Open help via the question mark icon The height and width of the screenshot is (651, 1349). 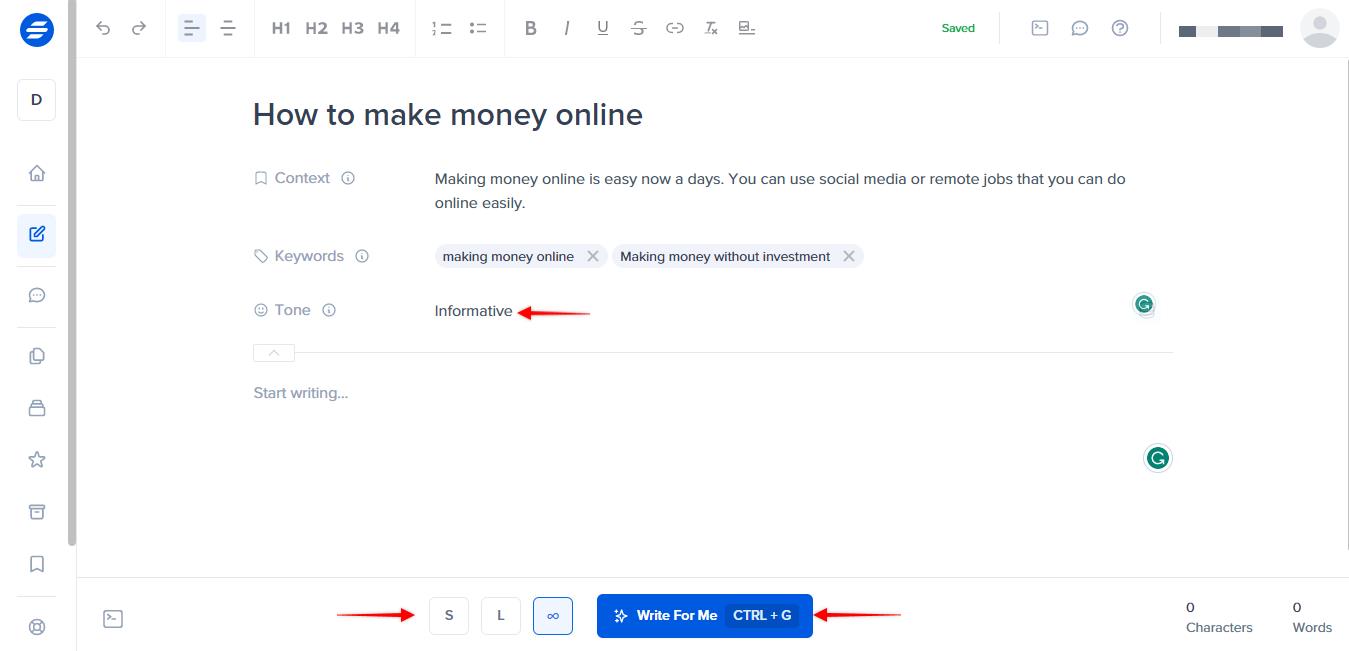pyautogui.click(x=1120, y=28)
